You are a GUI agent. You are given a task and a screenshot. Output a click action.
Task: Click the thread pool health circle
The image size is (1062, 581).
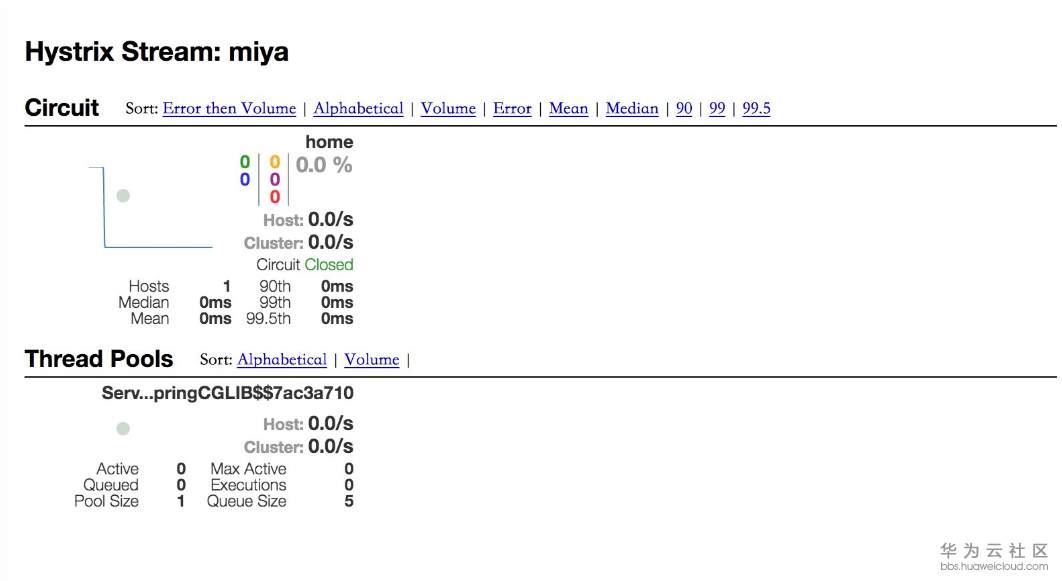[123, 429]
